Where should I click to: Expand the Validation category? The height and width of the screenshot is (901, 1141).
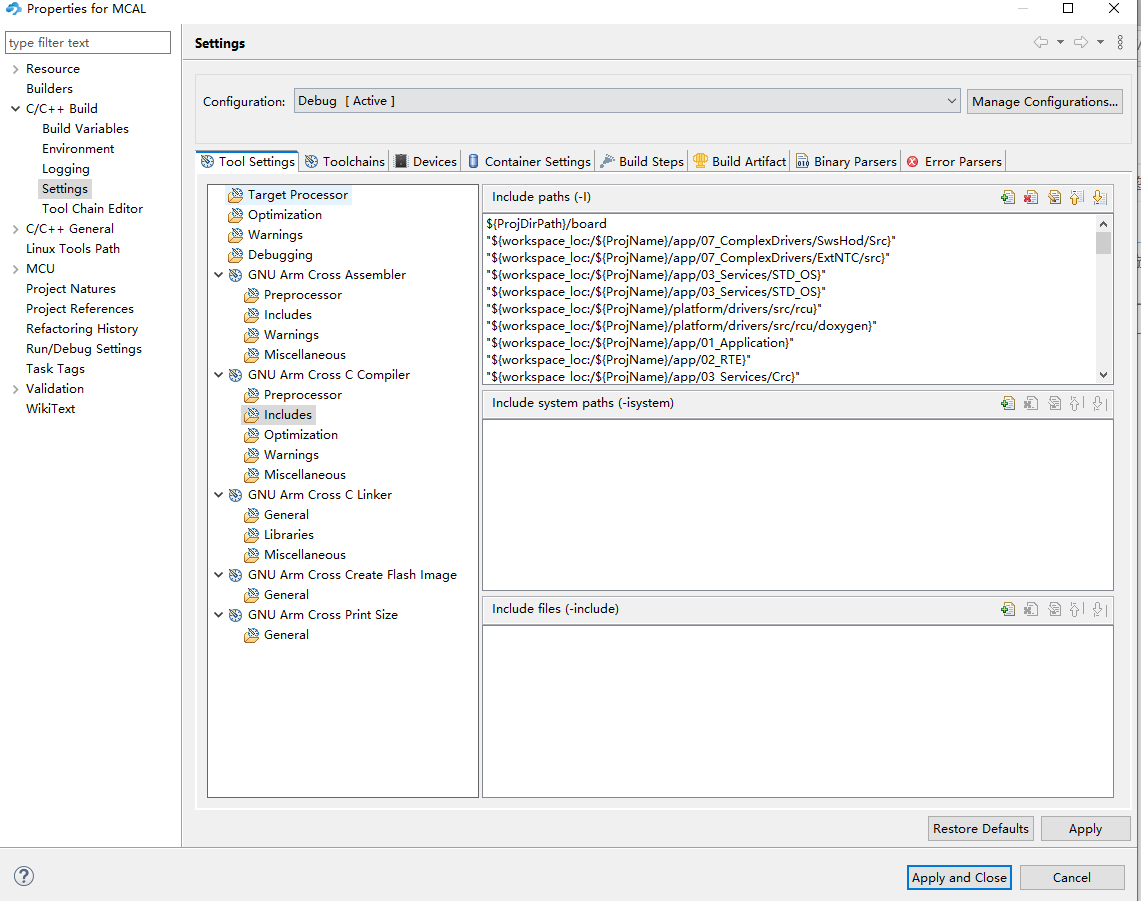click(x=15, y=389)
